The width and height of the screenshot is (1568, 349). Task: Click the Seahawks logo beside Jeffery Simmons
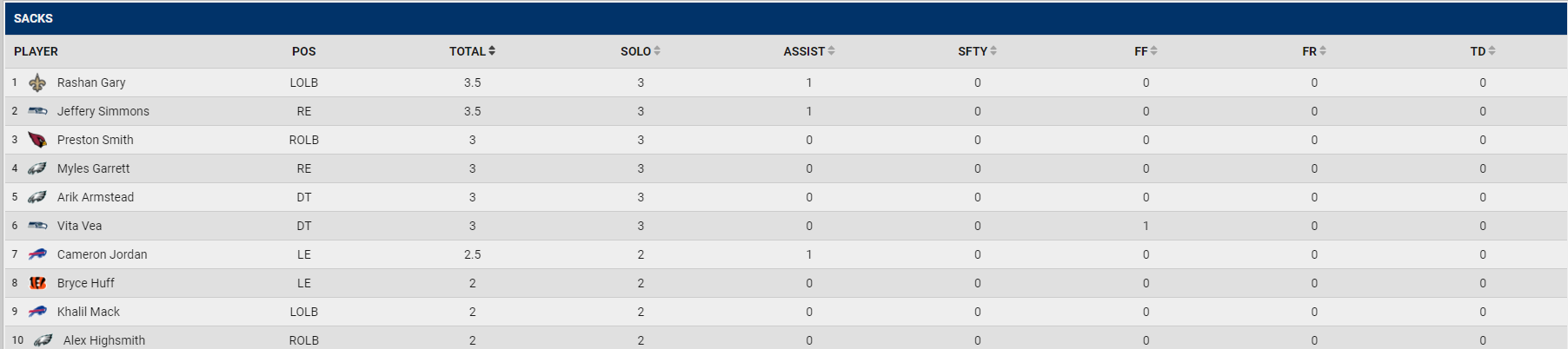[37, 111]
